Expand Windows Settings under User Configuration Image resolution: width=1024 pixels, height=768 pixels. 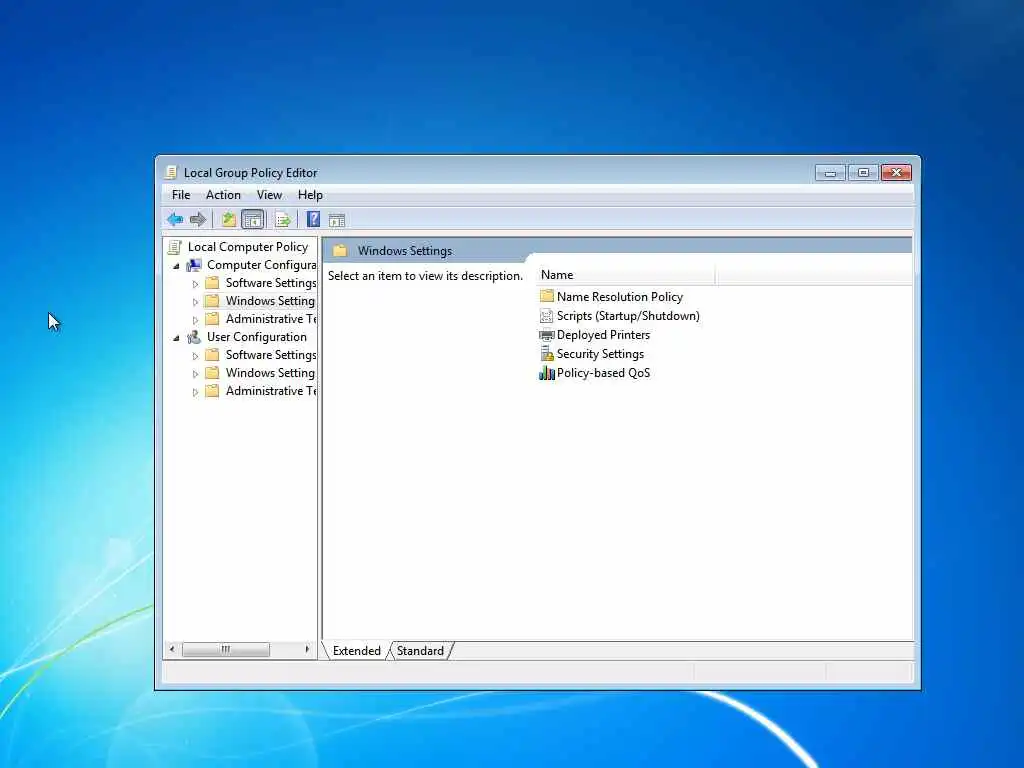pyautogui.click(x=195, y=374)
